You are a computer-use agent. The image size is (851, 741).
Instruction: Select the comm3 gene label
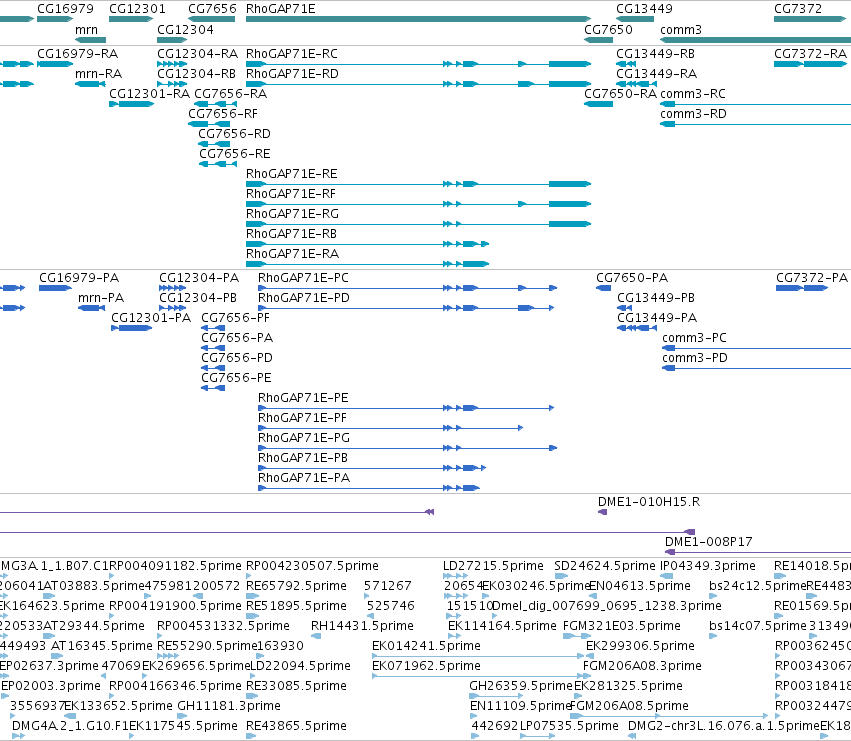(x=681, y=29)
